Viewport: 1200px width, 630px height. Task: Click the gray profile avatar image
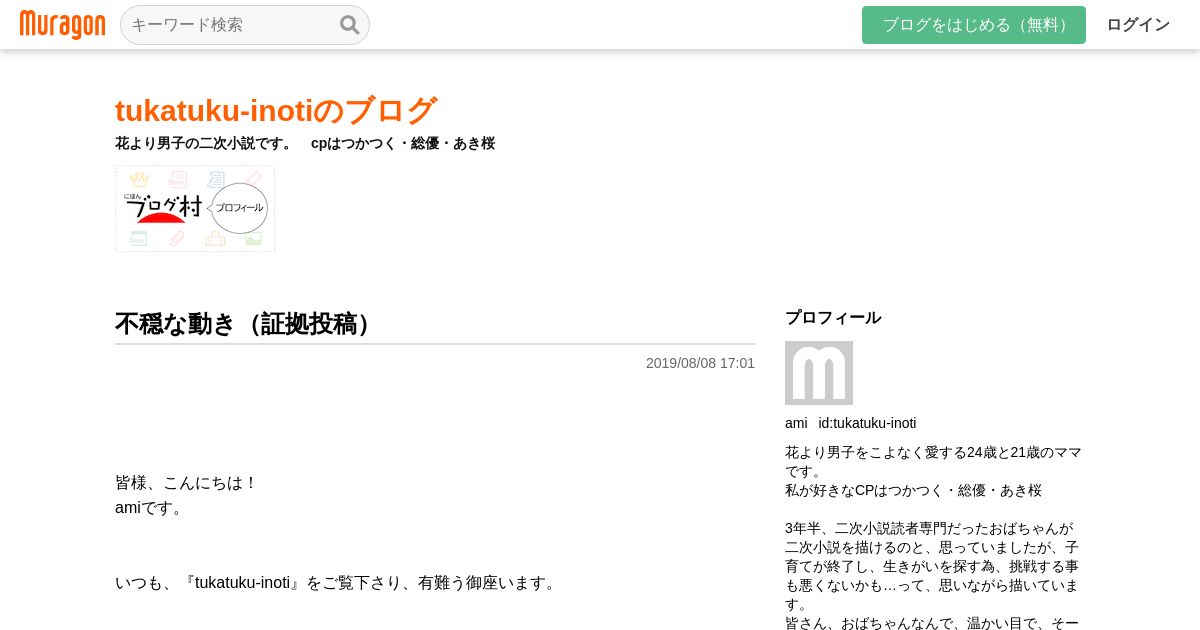click(819, 373)
